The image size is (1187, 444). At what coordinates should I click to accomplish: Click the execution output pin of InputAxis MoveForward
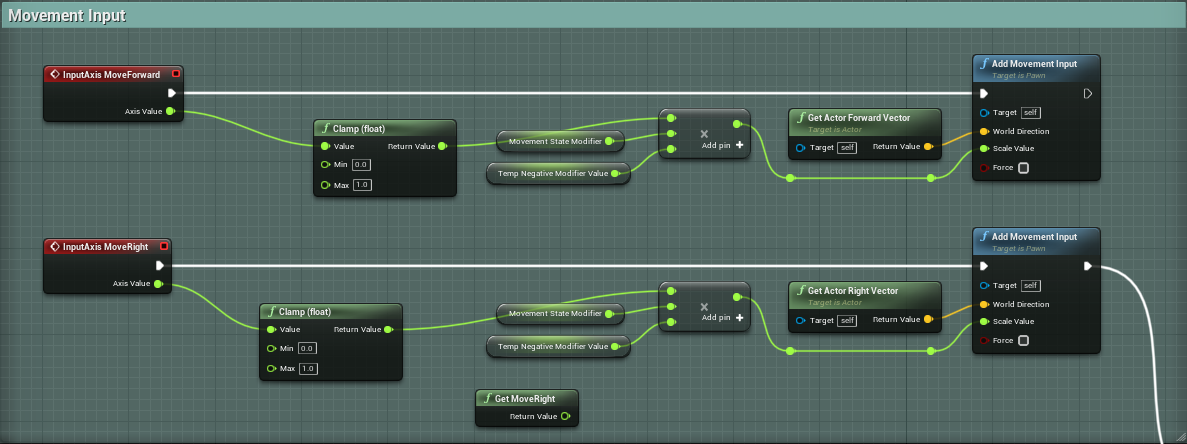coord(172,93)
